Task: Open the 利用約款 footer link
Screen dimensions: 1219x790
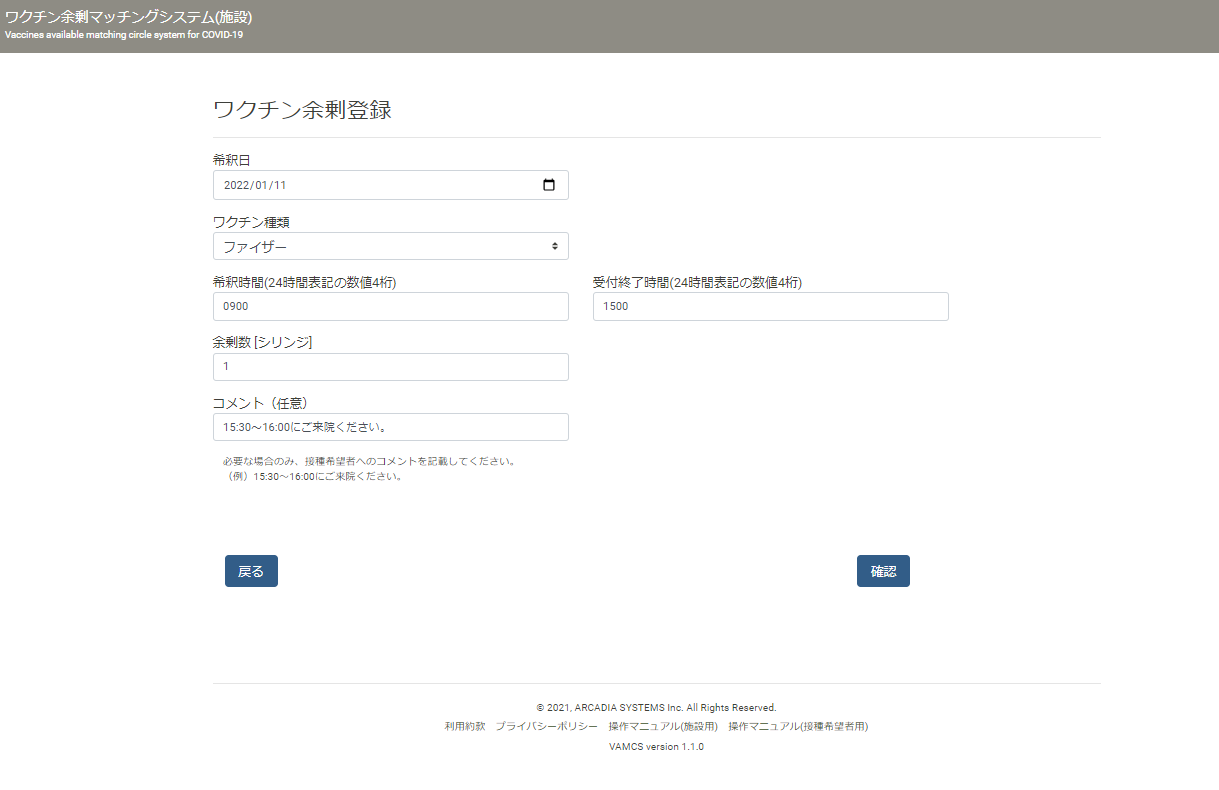Action: (x=465, y=727)
